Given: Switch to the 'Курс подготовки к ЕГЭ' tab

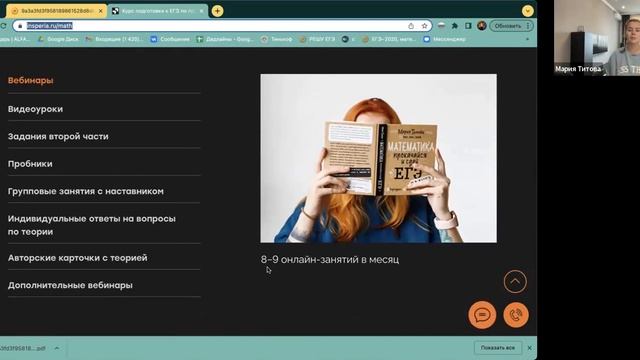Looking at the screenshot, I should pyautogui.click(x=158, y=11).
